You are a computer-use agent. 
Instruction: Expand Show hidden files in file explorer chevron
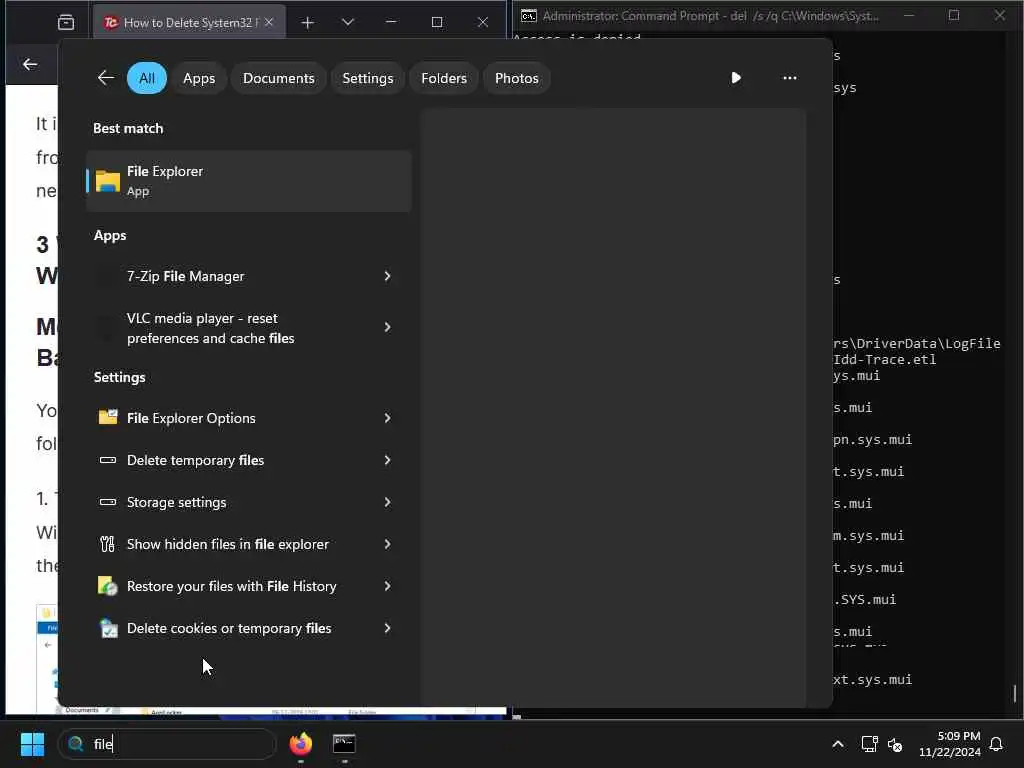point(387,544)
